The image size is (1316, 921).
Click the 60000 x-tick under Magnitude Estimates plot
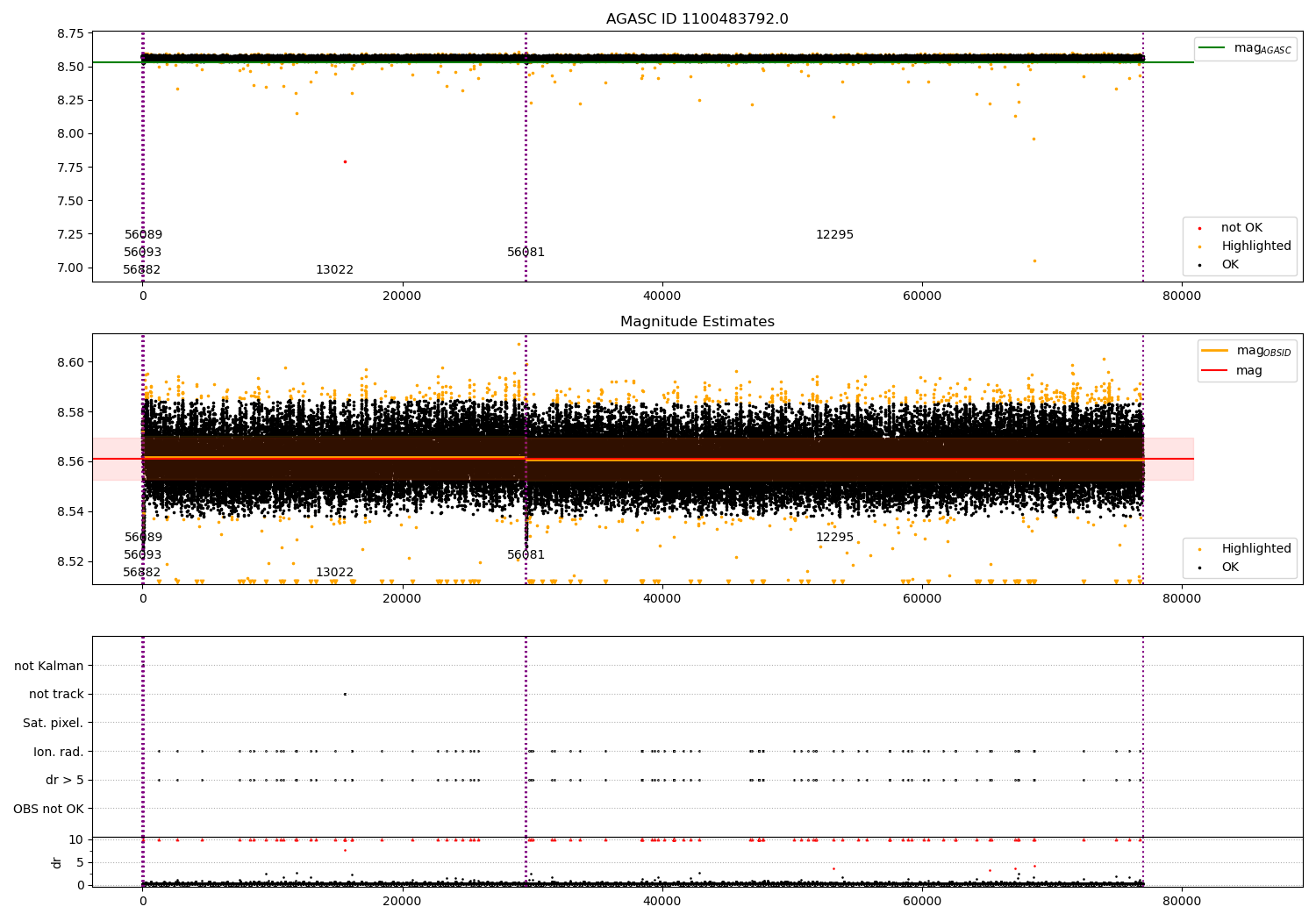922,599
